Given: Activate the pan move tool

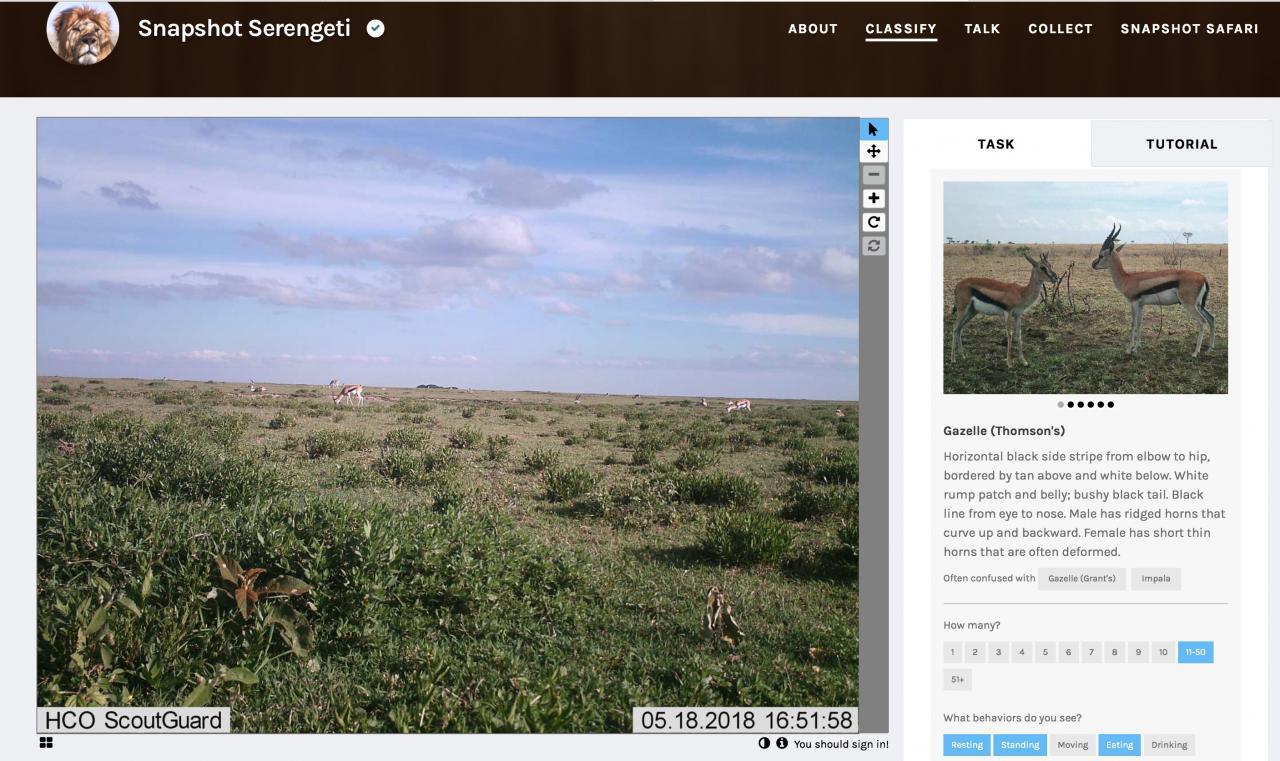Looking at the screenshot, I should coord(873,151).
